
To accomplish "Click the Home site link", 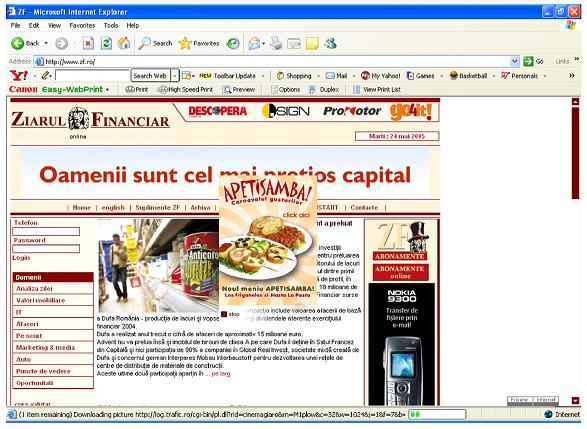I will tap(82, 207).
